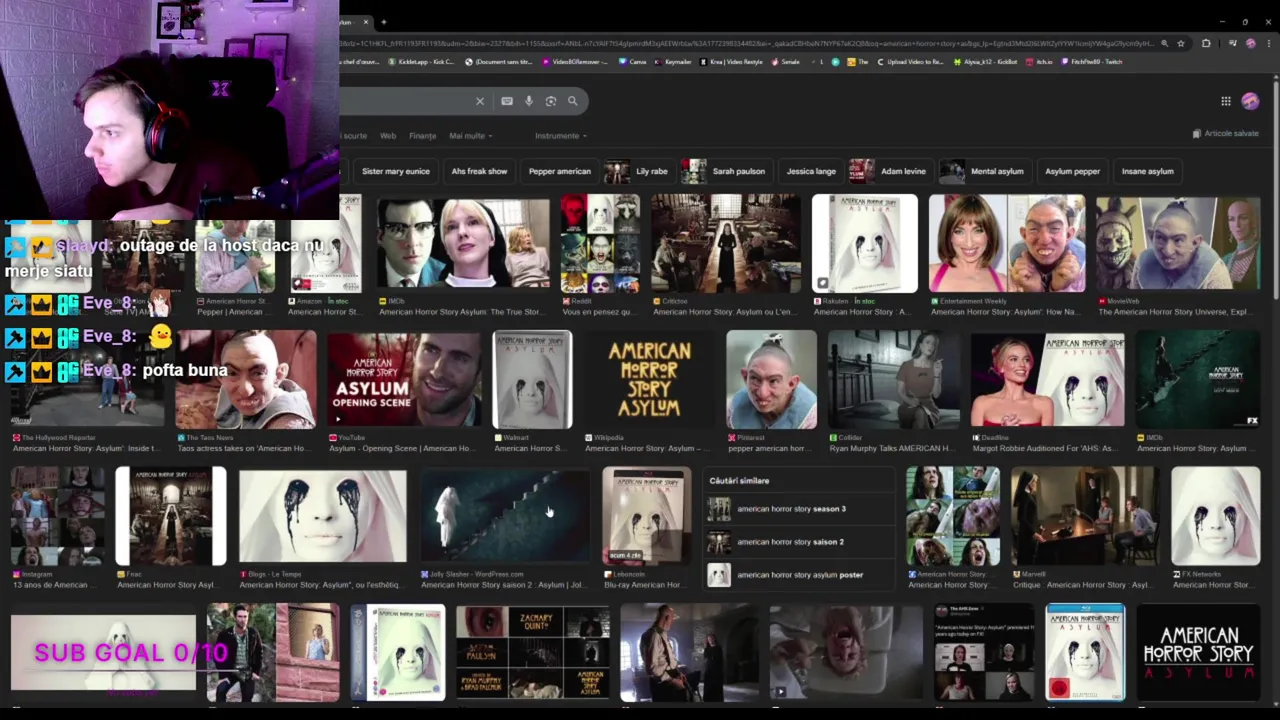1280x720 pixels.
Task: Open the Document sans titre bookmark
Action: coord(499,62)
